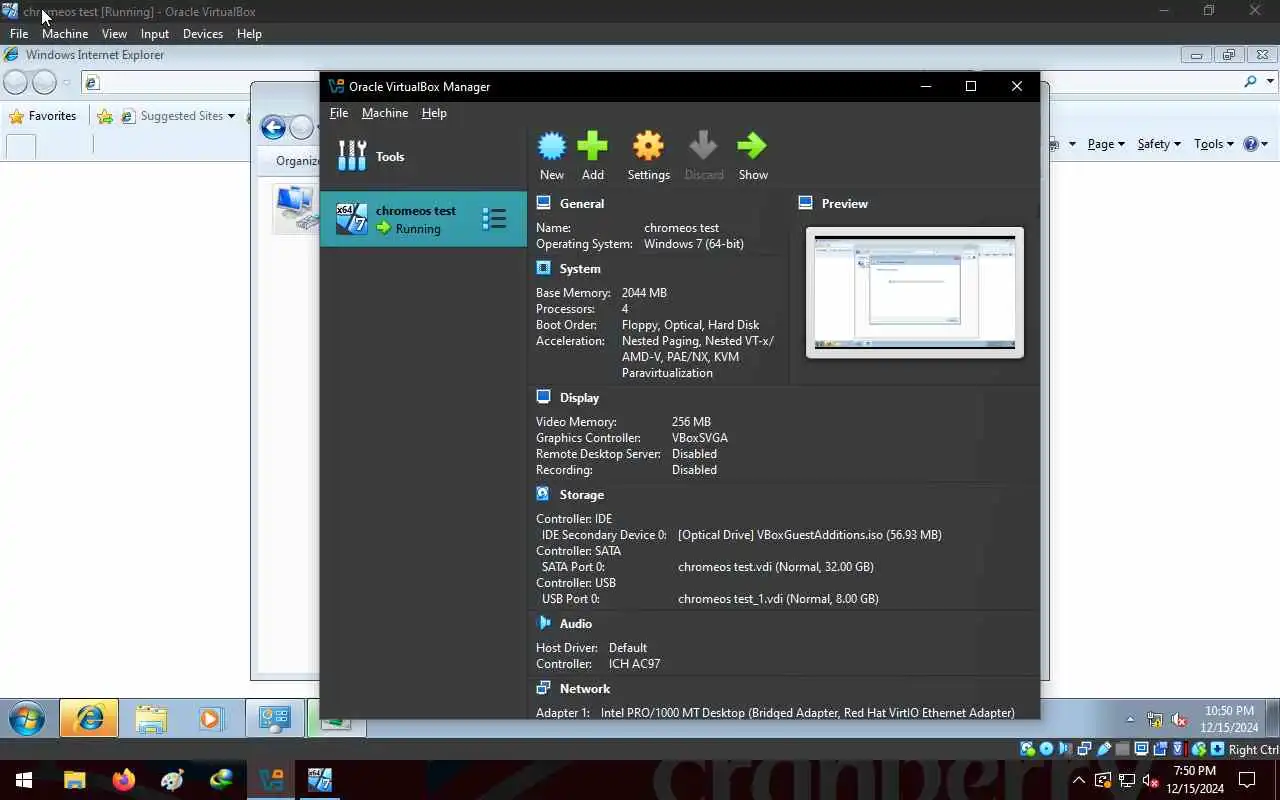
Task: Click the IE search magnifier icon
Action: click(1250, 82)
